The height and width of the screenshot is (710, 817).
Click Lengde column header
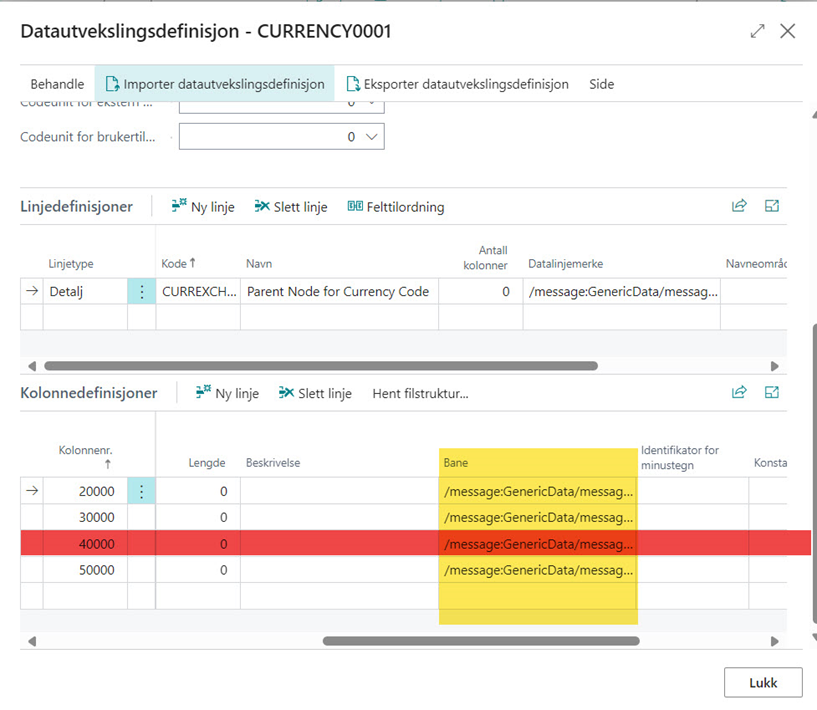(x=207, y=463)
